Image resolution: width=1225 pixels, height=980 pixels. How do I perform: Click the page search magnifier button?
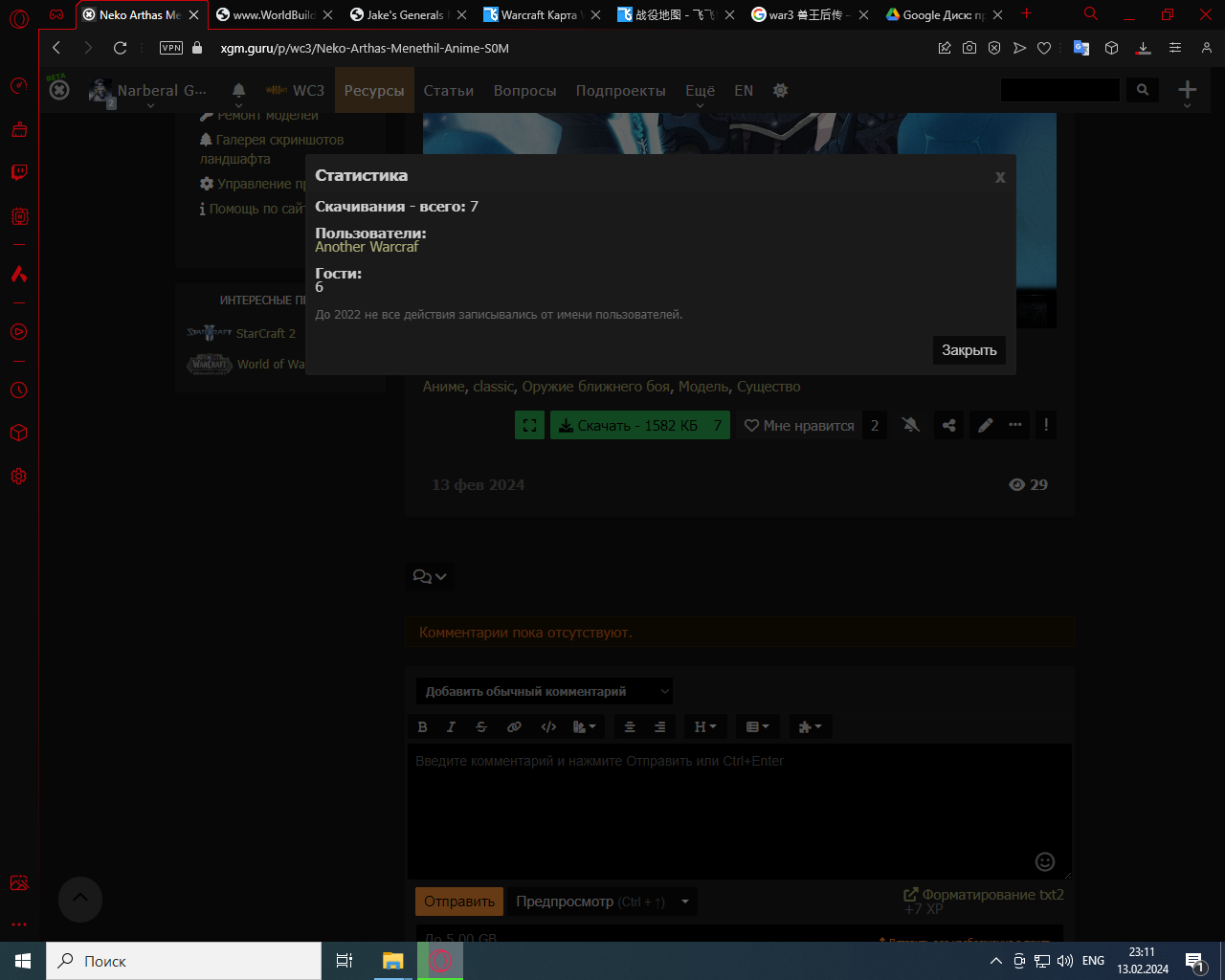(1143, 90)
